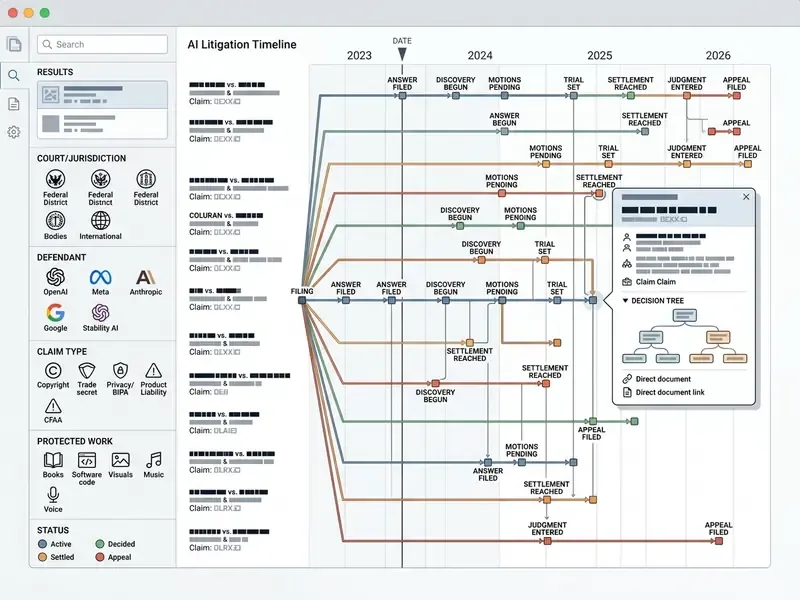This screenshot has height=600, width=800.
Task: Toggle Appeal status filter
Action: tap(113, 557)
